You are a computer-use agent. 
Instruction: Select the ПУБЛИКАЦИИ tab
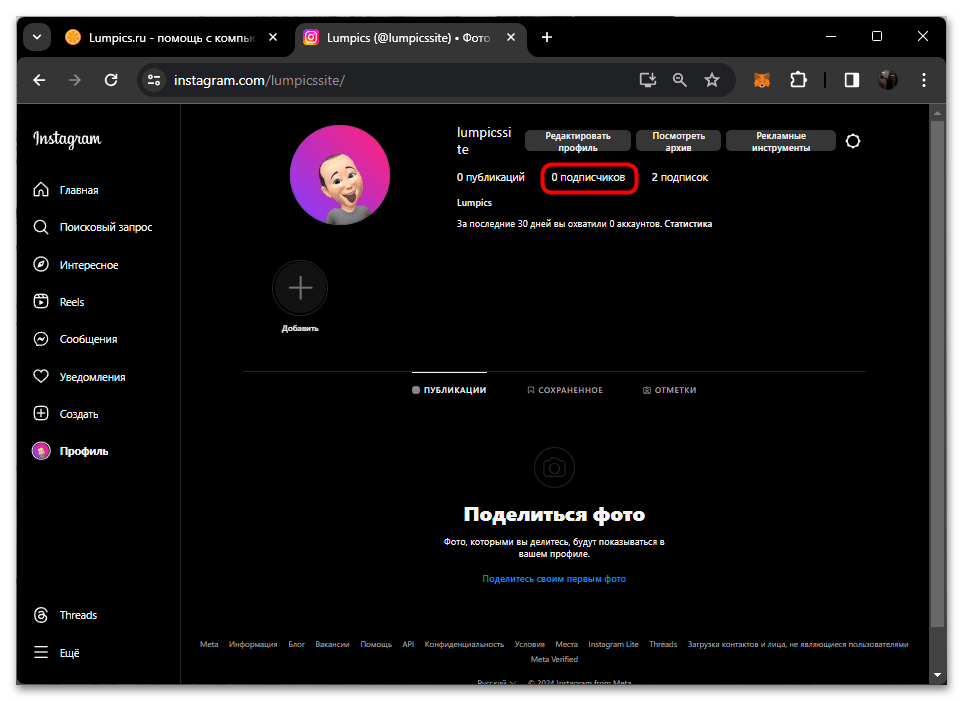449,390
